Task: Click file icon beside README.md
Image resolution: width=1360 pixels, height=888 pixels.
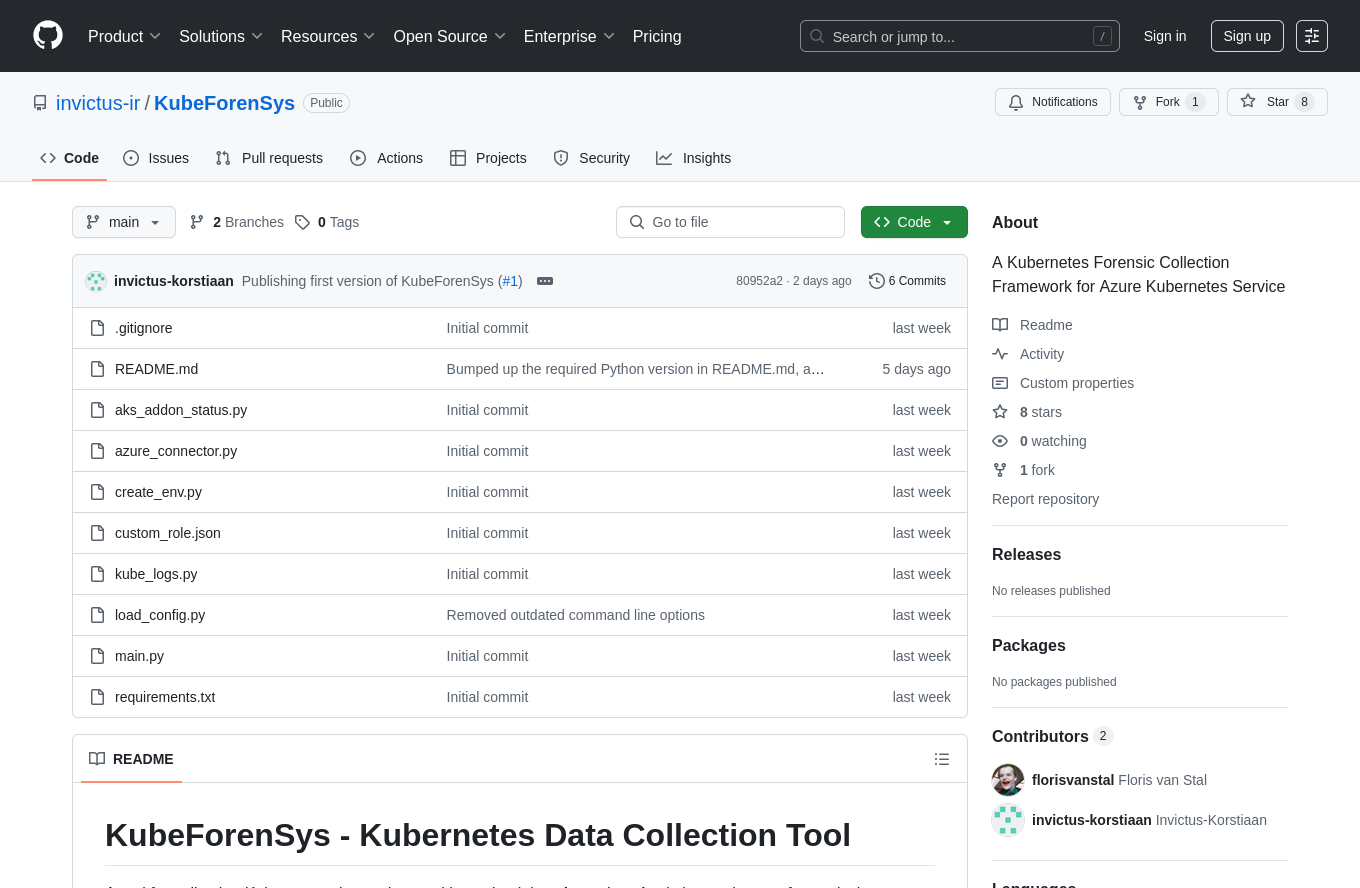Action: (x=97, y=369)
